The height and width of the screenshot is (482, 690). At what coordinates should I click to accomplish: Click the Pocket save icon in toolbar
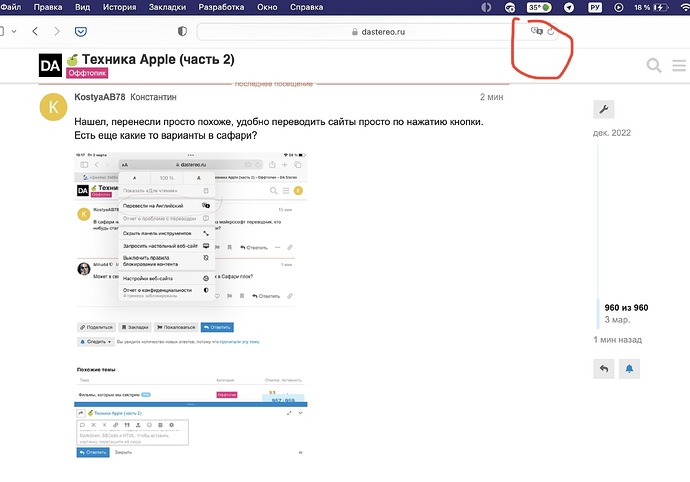pos(81,31)
